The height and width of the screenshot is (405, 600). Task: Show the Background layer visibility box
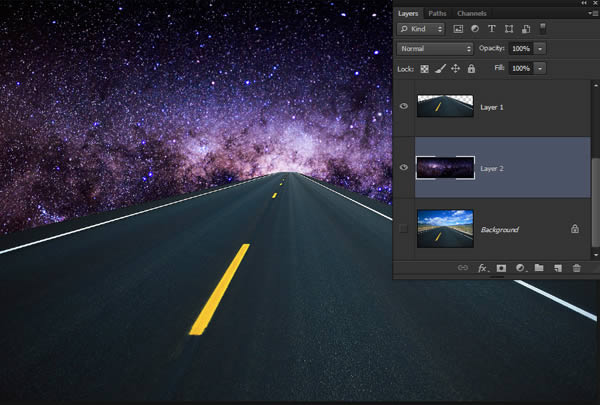pos(403,229)
